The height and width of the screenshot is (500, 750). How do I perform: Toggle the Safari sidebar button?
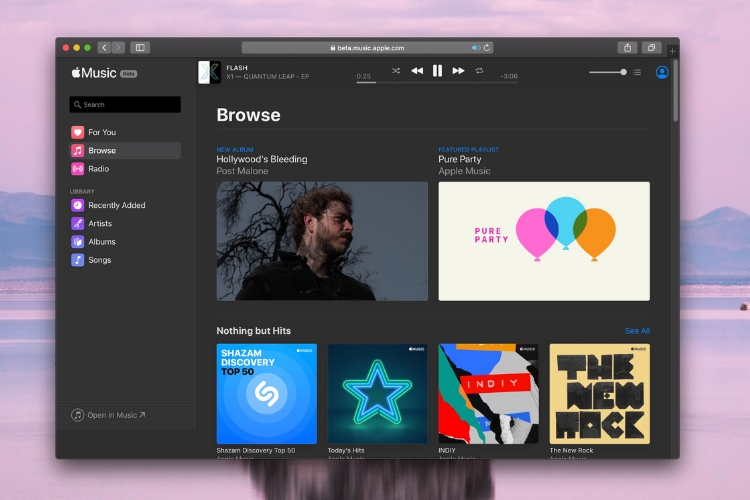point(140,47)
